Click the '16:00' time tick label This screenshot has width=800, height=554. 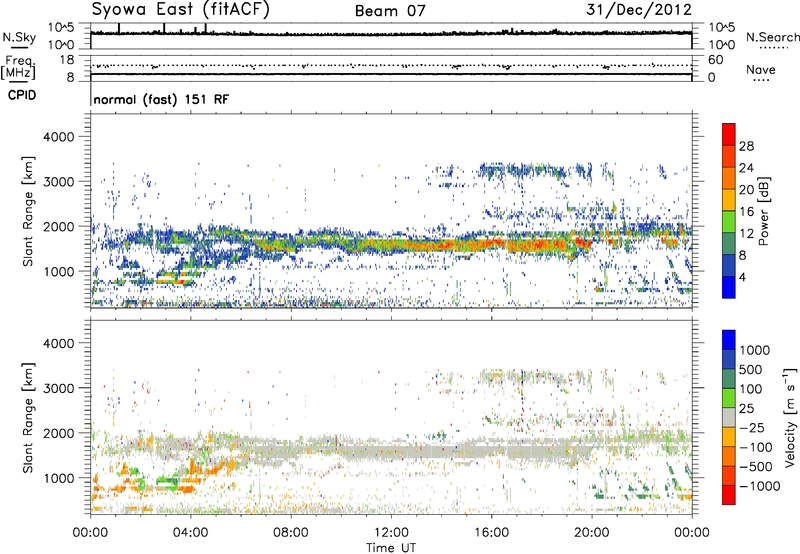tap(491, 533)
